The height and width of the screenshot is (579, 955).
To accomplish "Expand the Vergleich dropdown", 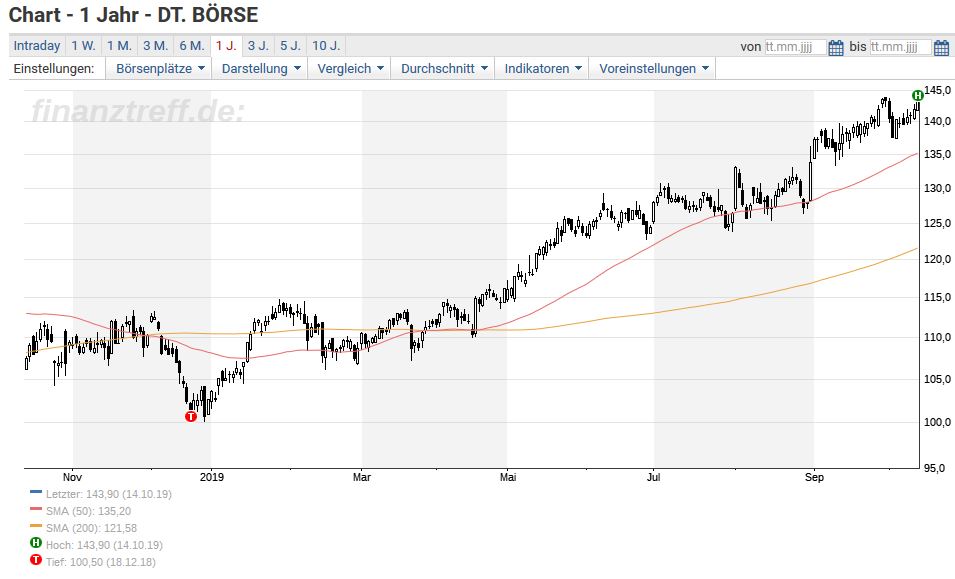I will point(350,69).
